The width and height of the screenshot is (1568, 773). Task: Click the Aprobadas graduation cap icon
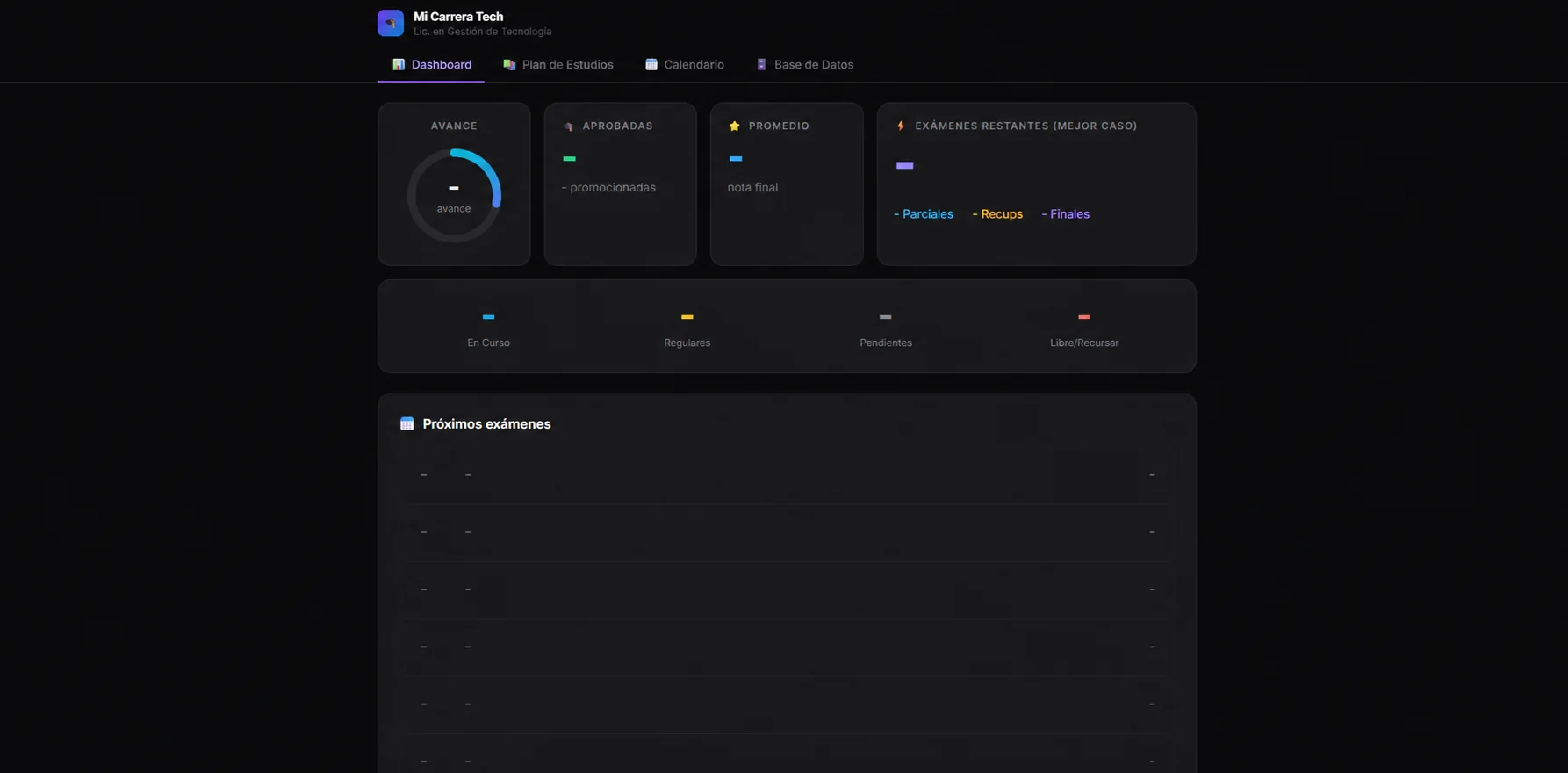[x=568, y=126]
